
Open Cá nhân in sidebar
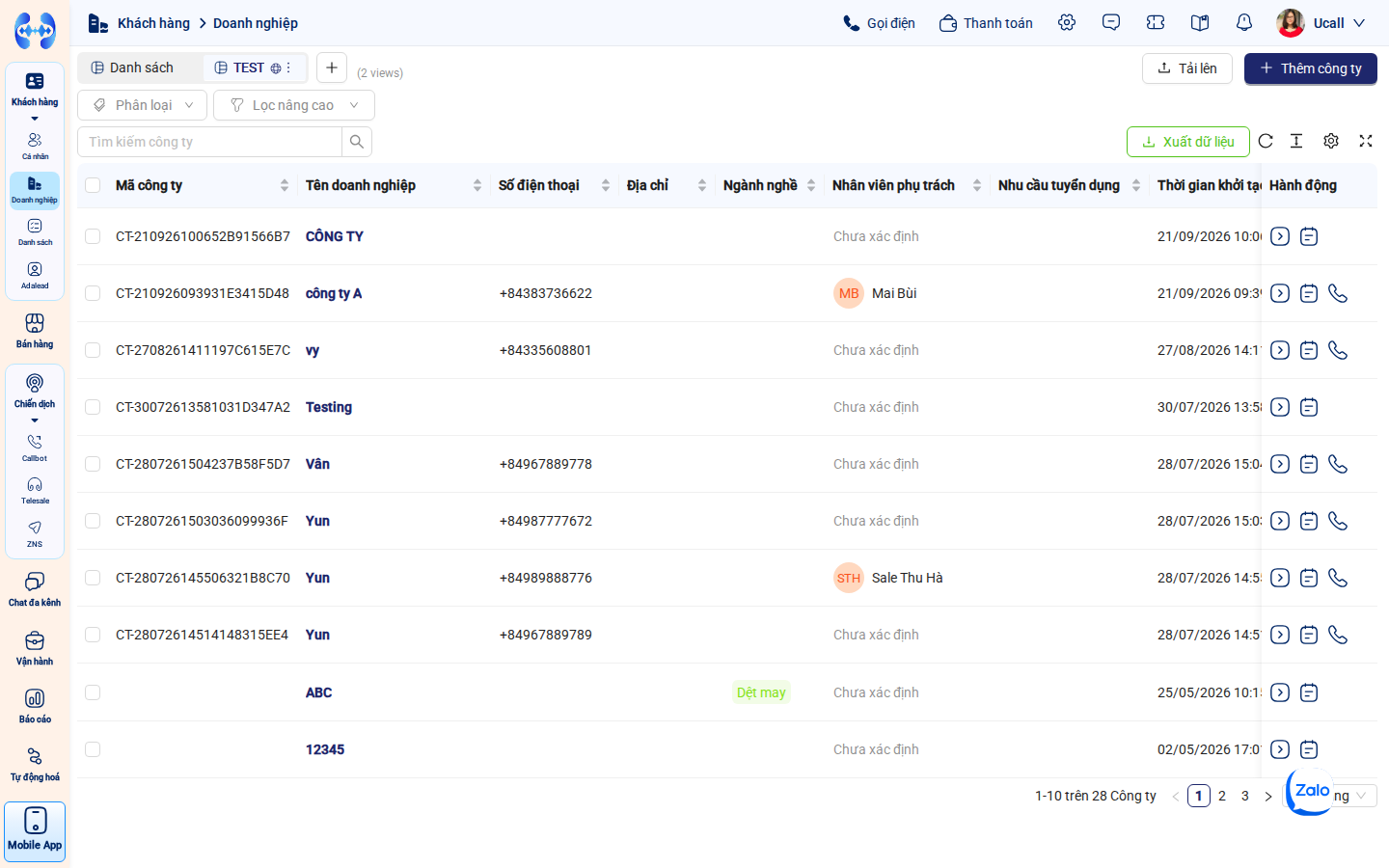(35, 146)
